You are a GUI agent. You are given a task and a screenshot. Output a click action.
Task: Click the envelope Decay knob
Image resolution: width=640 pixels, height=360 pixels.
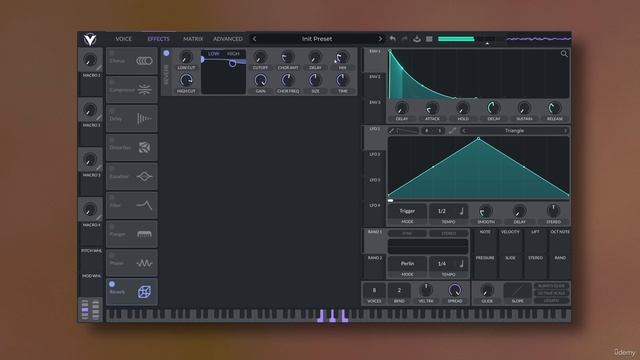[x=493, y=108]
